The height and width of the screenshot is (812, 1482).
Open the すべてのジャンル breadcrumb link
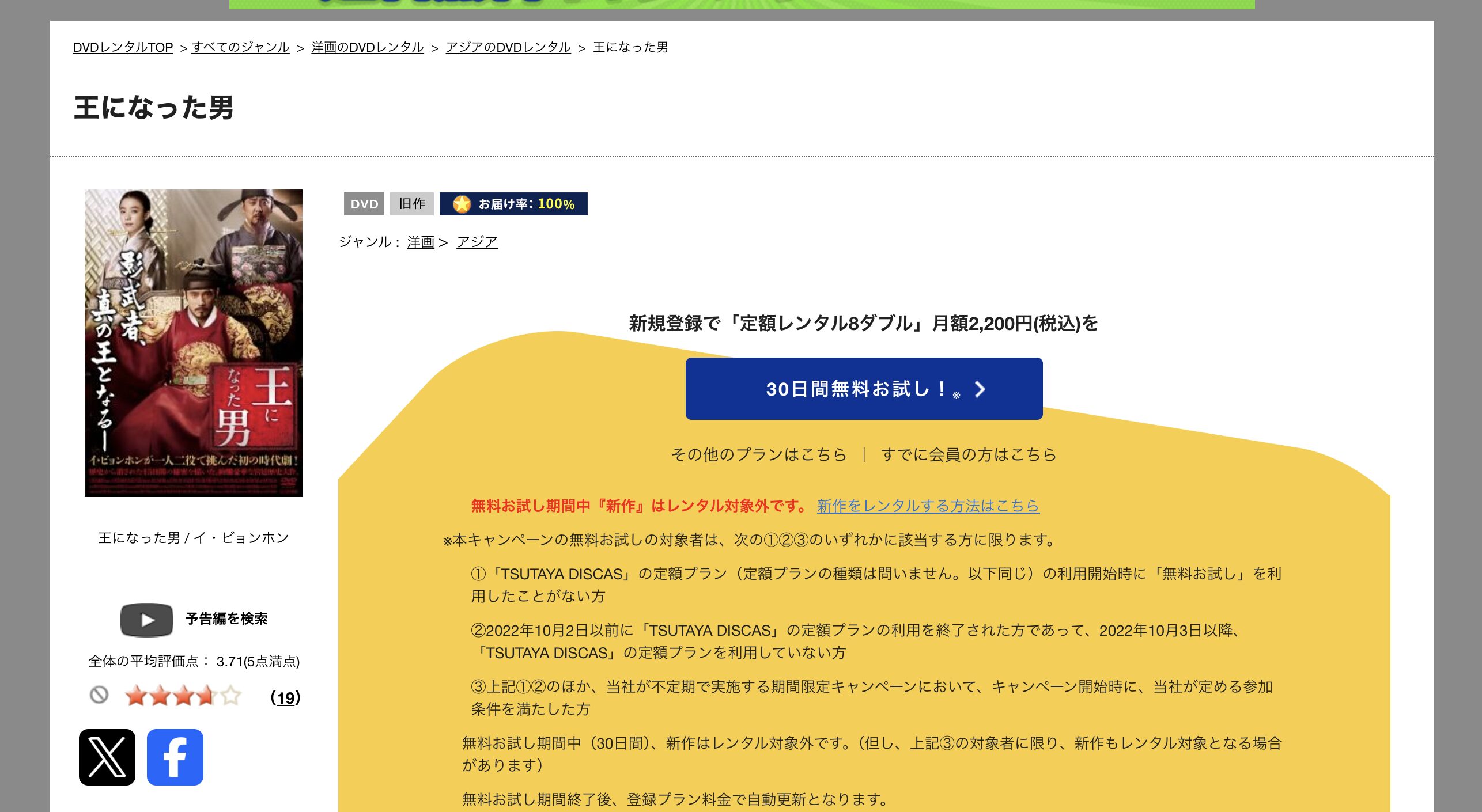[240, 47]
